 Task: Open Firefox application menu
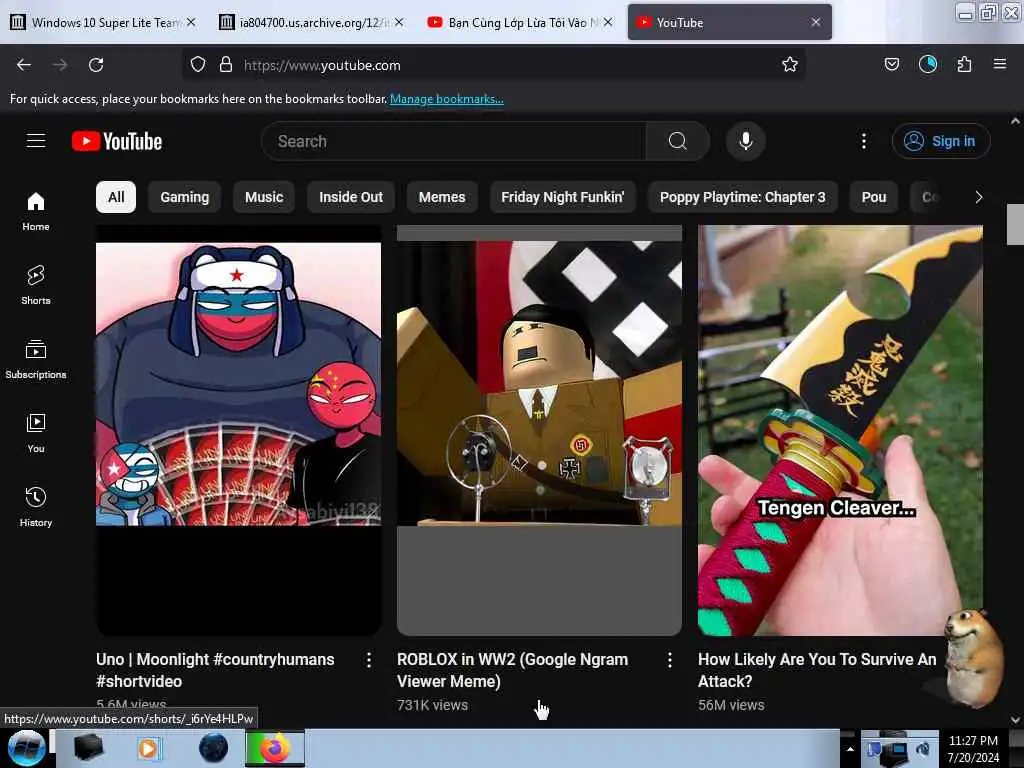coord(1000,64)
